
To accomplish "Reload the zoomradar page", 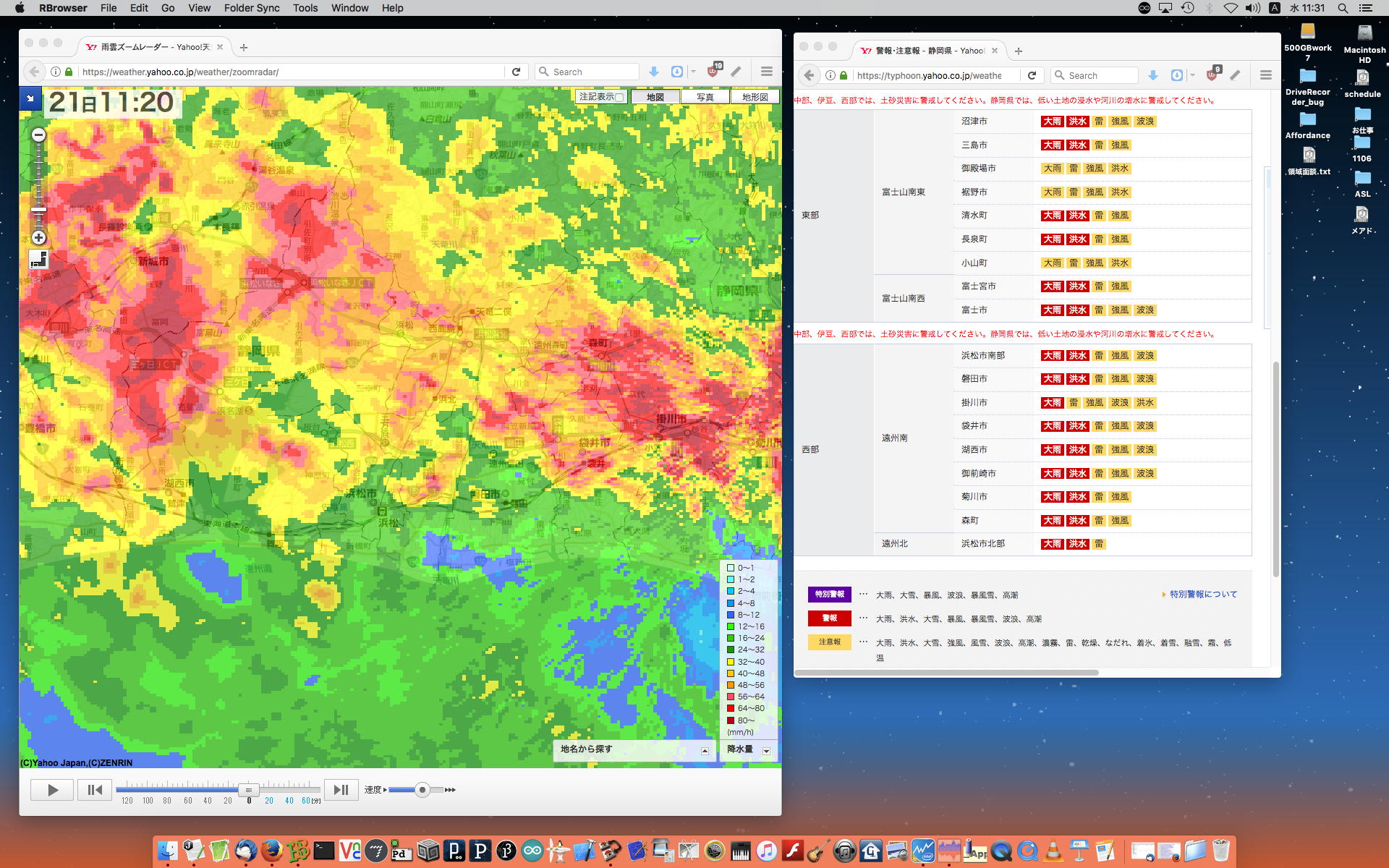I will 516,72.
